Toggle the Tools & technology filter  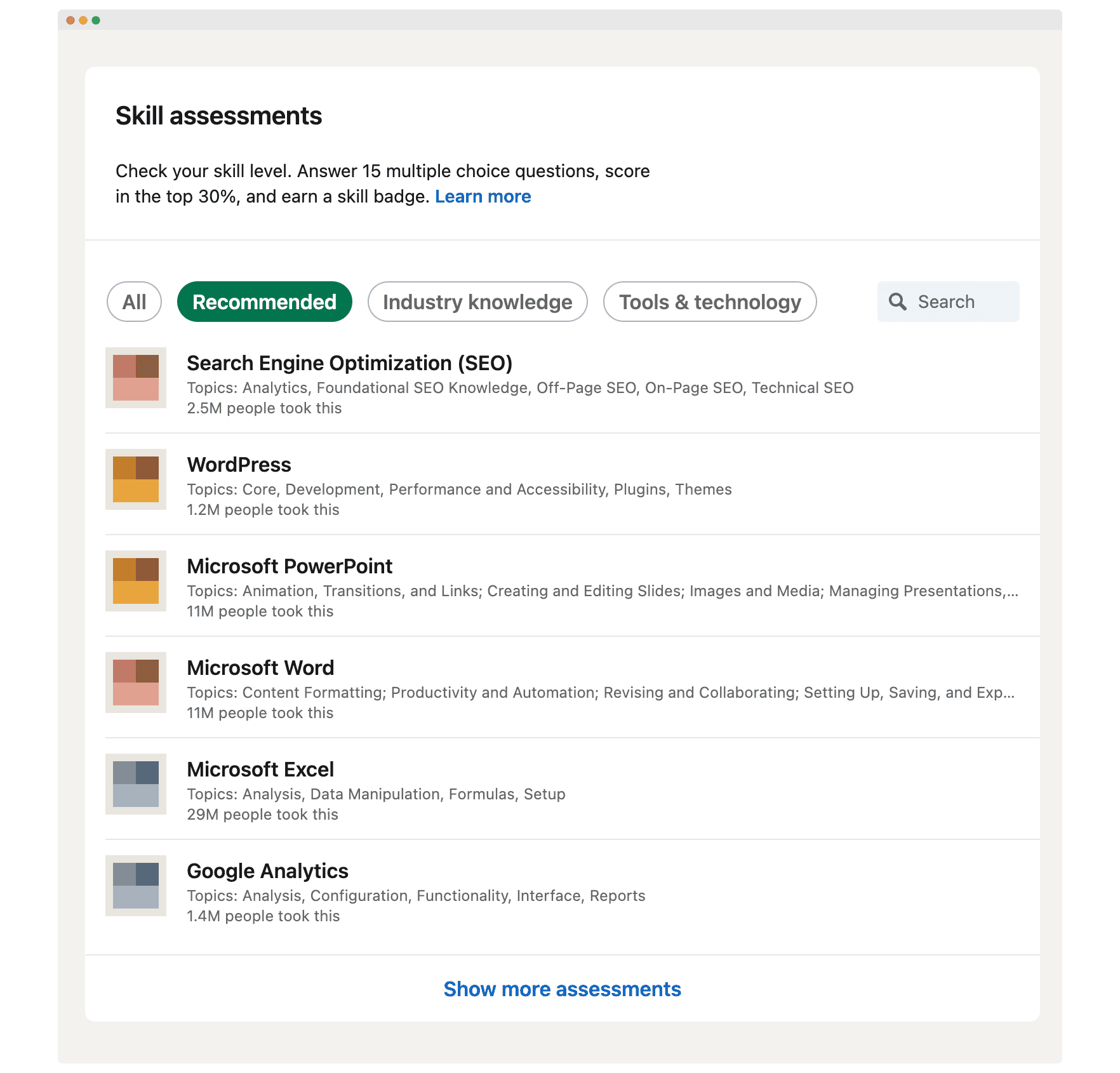click(709, 302)
